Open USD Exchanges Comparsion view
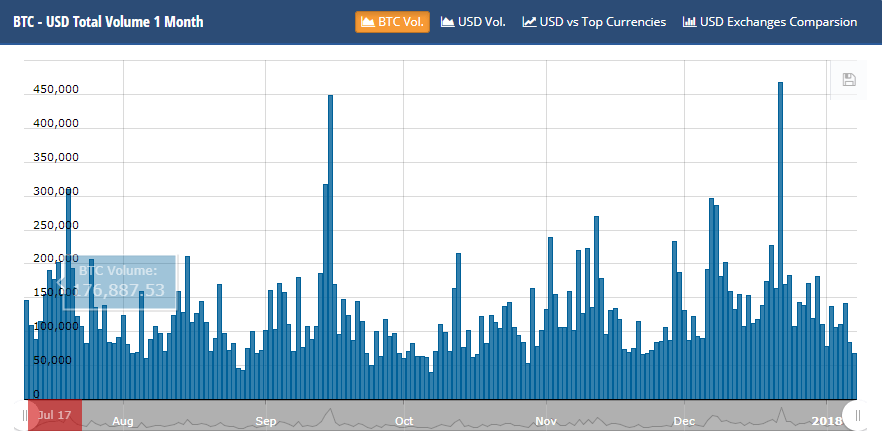The width and height of the screenshot is (882, 431). pyautogui.click(x=770, y=22)
